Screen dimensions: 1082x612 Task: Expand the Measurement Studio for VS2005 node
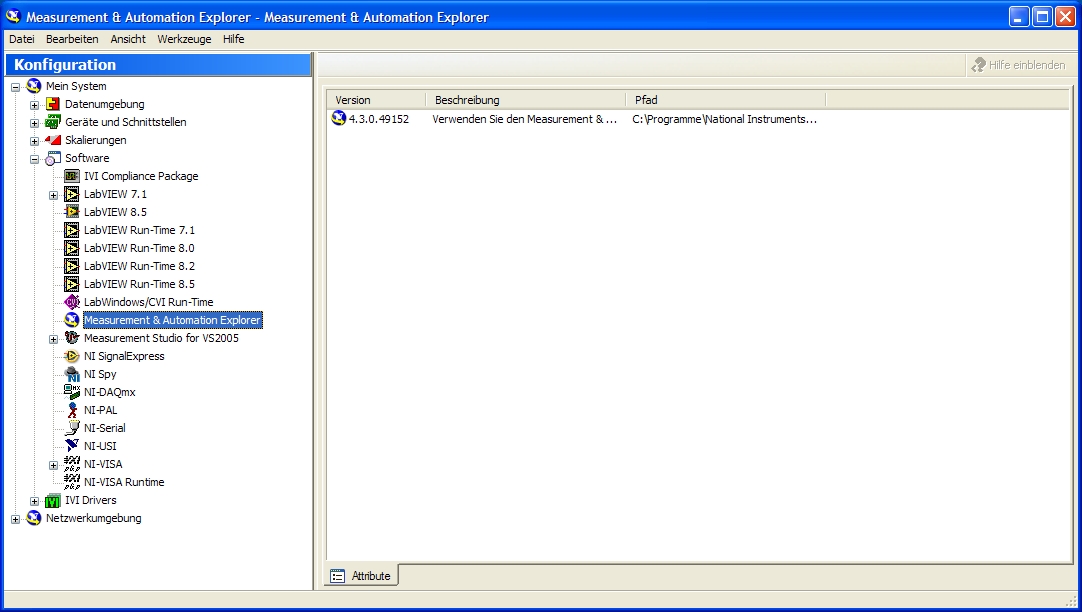point(53,339)
